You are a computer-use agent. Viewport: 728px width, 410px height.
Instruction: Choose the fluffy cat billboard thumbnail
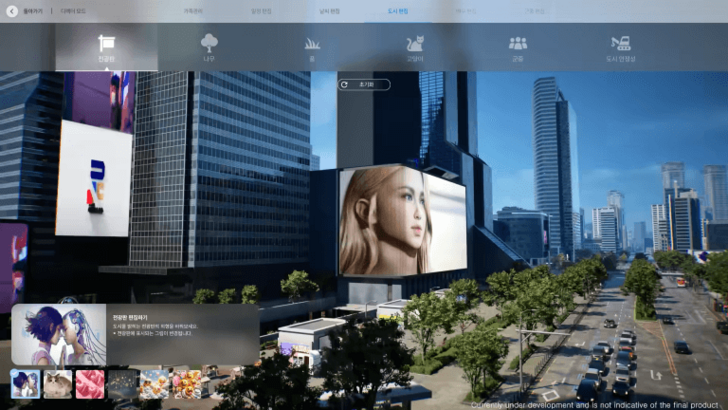(x=58, y=384)
